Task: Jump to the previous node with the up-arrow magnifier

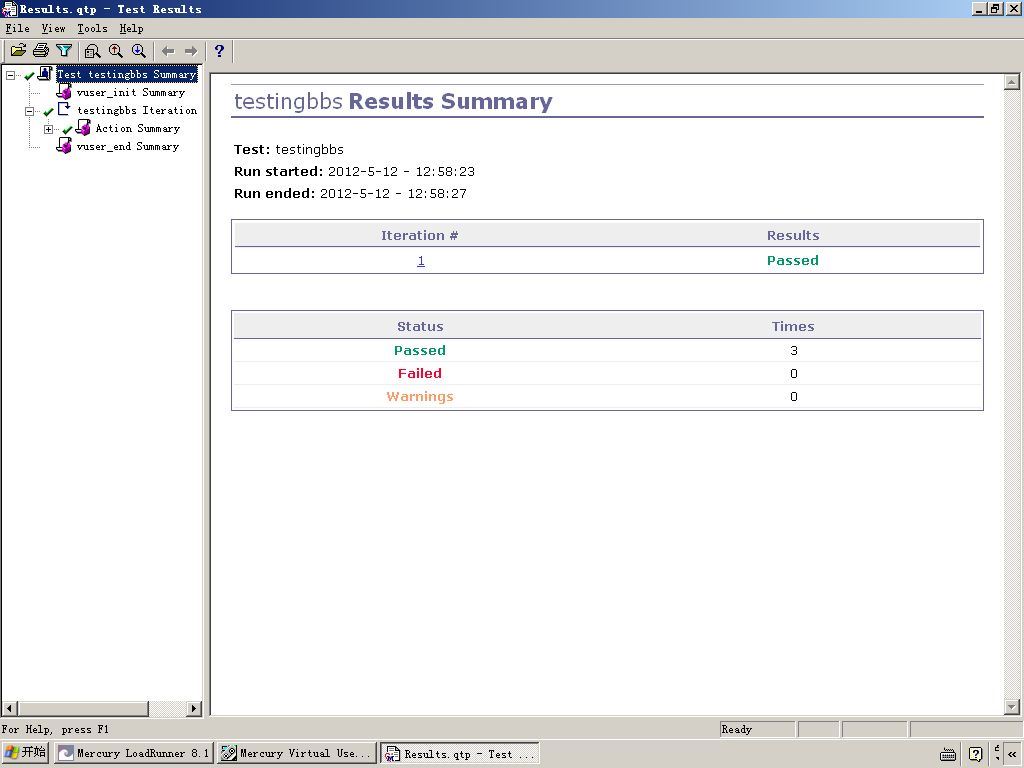Action: click(x=116, y=50)
